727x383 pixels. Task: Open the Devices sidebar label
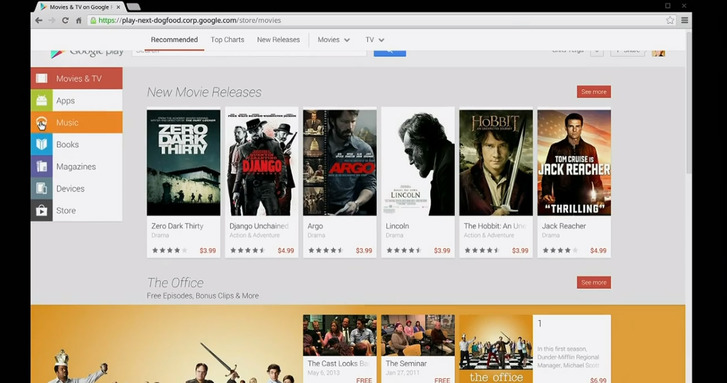click(70, 189)
